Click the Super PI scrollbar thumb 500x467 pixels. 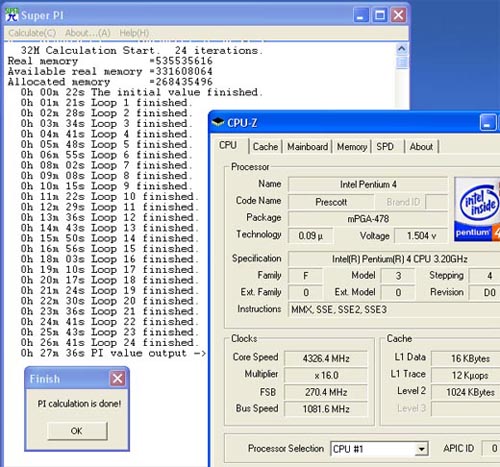pos(402,62)
